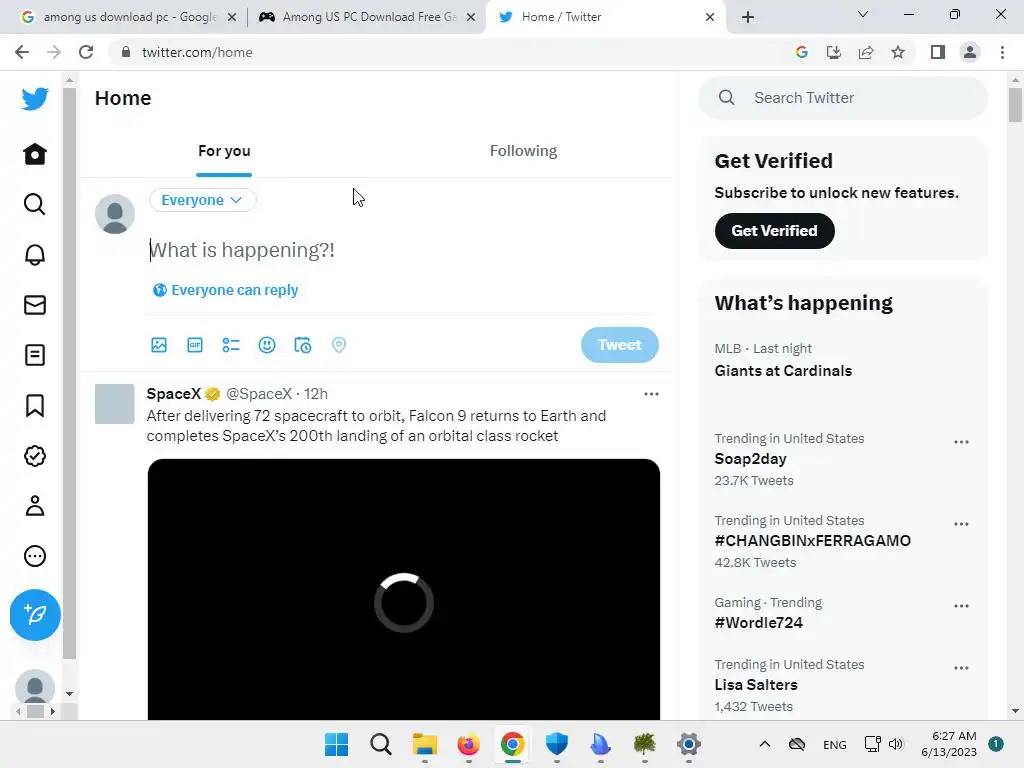Image resolution: width=1024 pixels, height=768 pixels.
Task: Change who can reply: Everyone can reply
Action: point(225,290)
